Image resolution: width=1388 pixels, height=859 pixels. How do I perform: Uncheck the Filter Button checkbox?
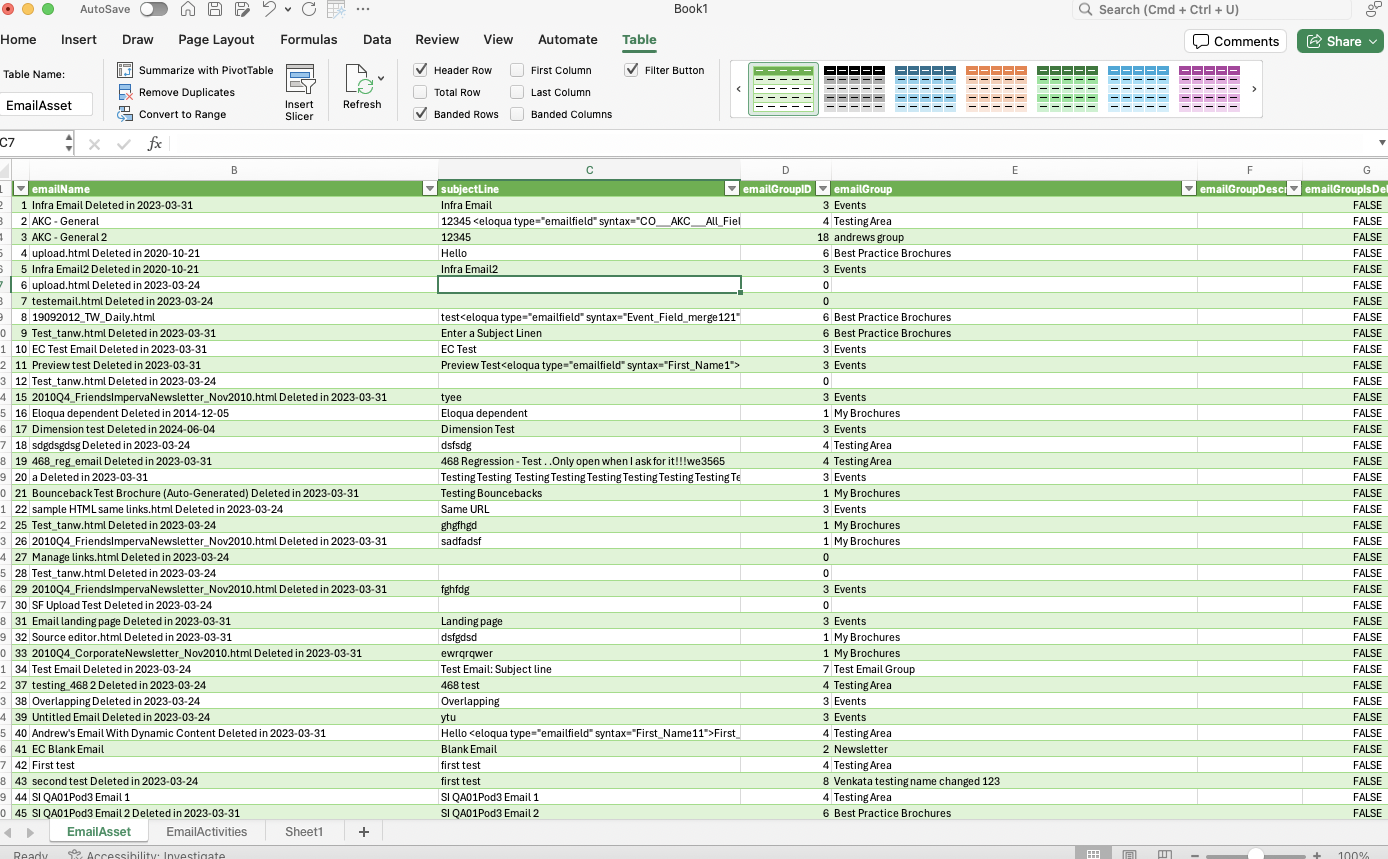[x=632, y=70]
